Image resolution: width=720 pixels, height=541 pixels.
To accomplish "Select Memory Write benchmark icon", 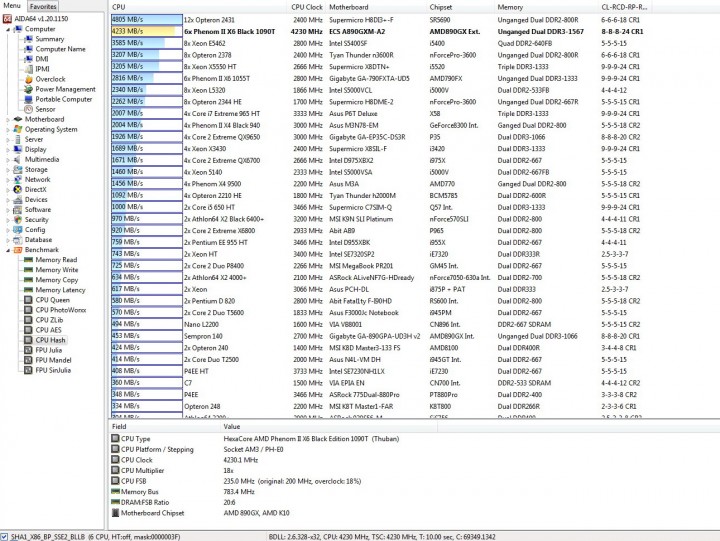I will 28,270.
